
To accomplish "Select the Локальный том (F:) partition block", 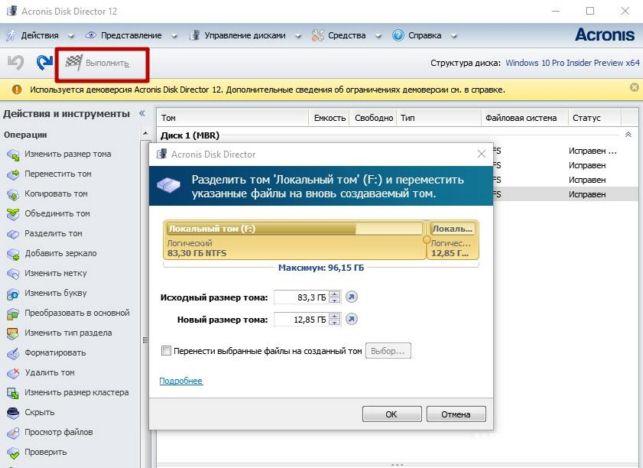I will (294, 240).
